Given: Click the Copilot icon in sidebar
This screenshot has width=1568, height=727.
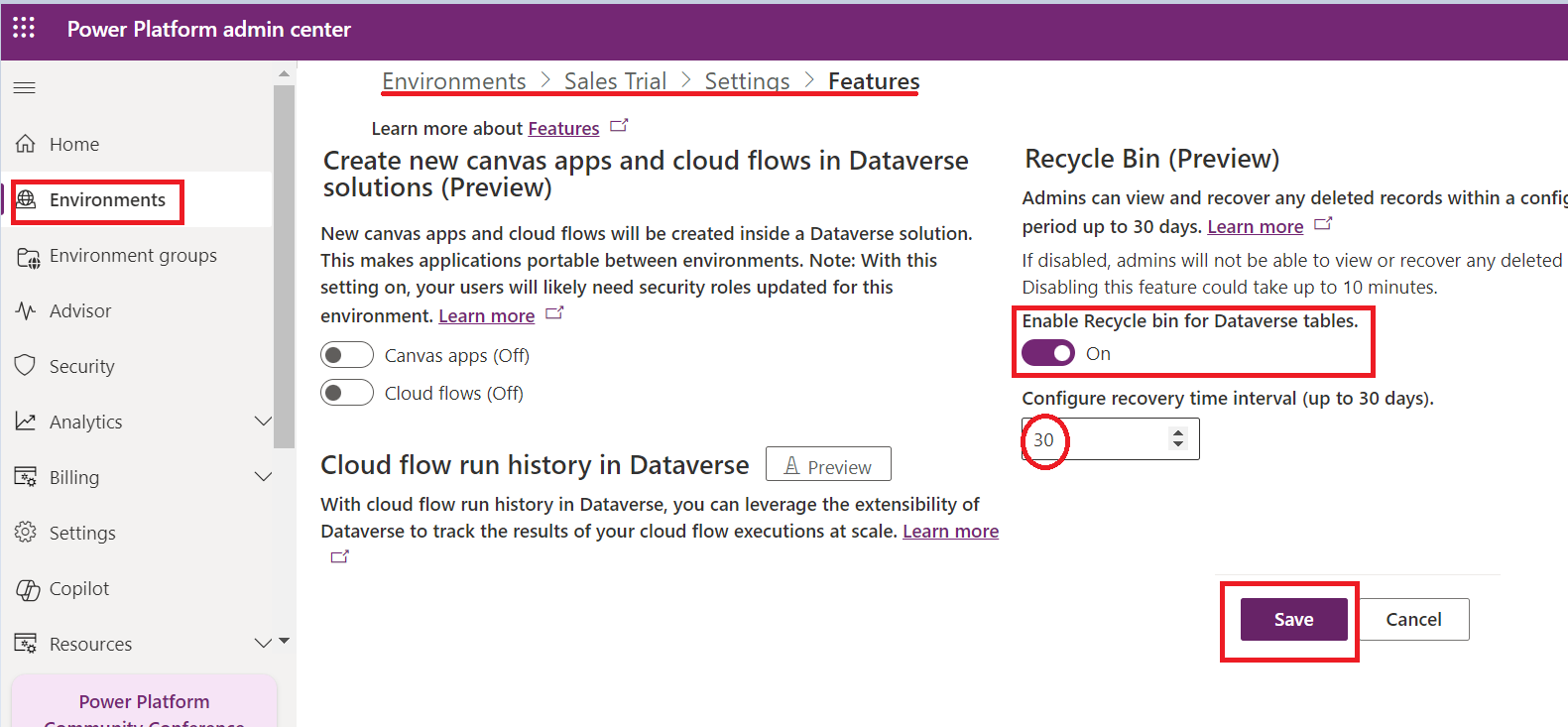Looking at the screenshot, I should click(x=28, y=589).
